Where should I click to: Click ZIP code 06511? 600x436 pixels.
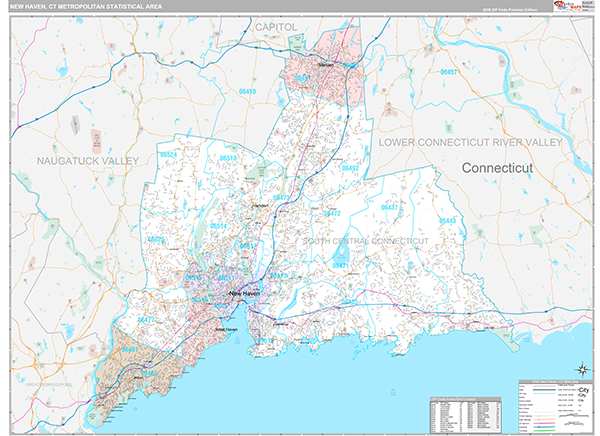226,278
